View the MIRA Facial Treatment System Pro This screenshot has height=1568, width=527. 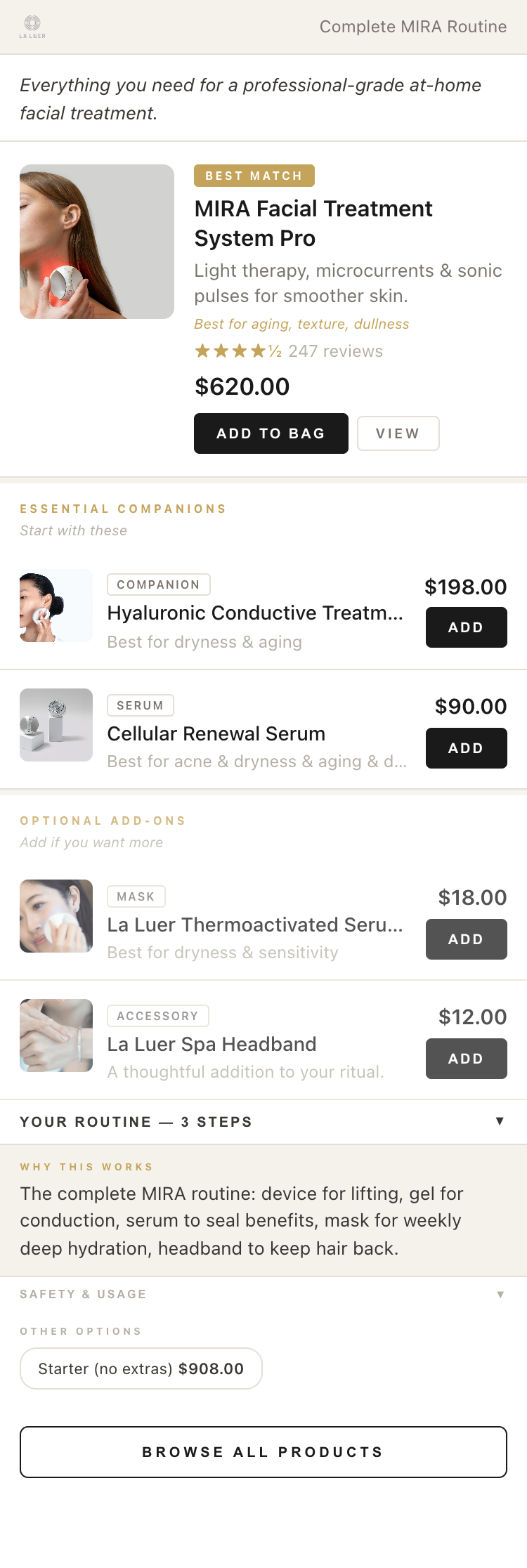click(398, 433)
